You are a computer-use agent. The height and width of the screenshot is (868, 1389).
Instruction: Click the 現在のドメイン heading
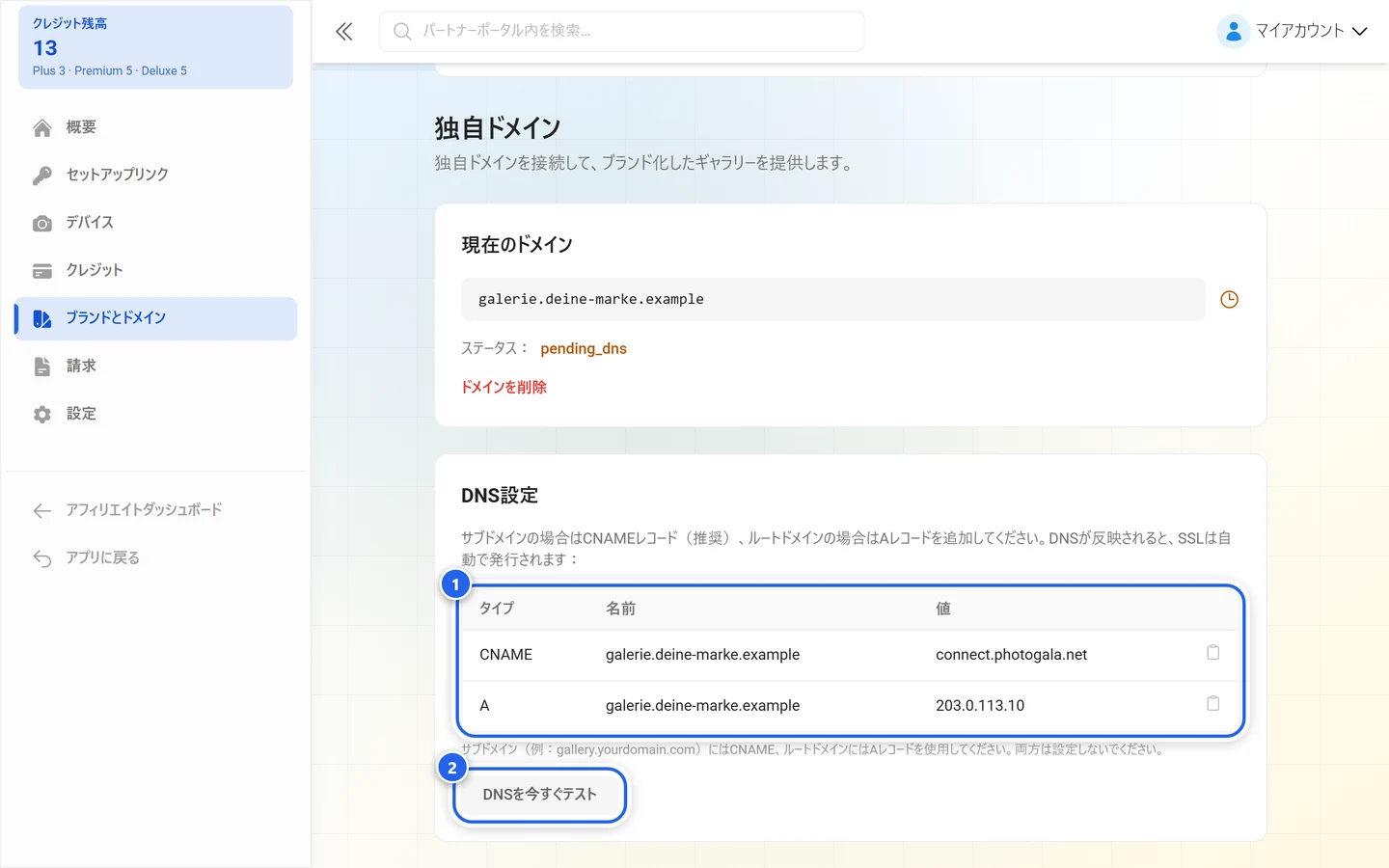[517, 245]
